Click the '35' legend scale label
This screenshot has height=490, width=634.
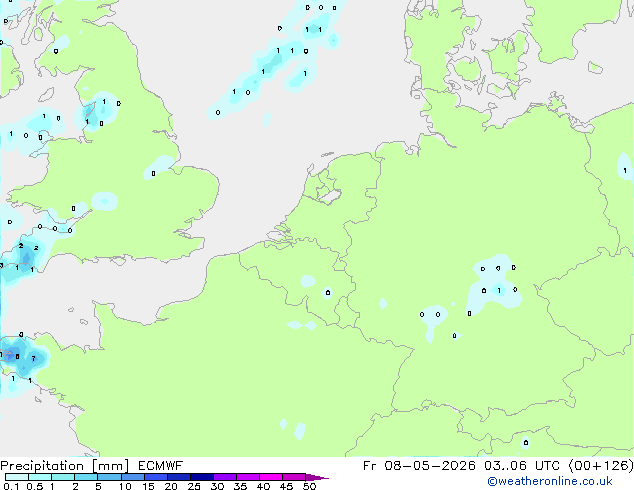coord(240,486)
